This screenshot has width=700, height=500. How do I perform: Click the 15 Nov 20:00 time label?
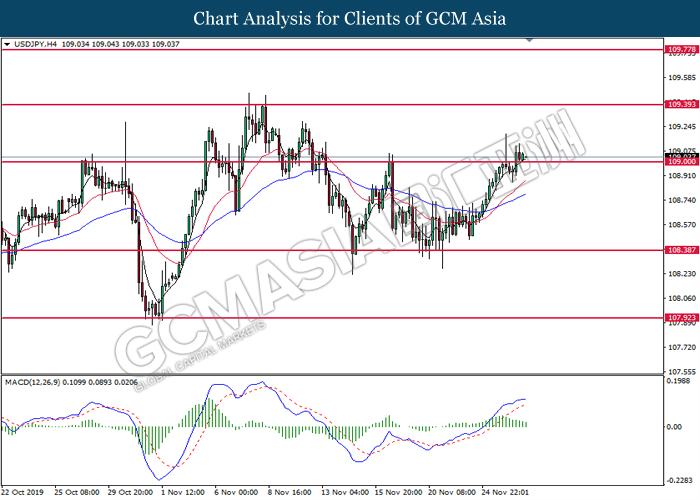(x=398, y=492)
